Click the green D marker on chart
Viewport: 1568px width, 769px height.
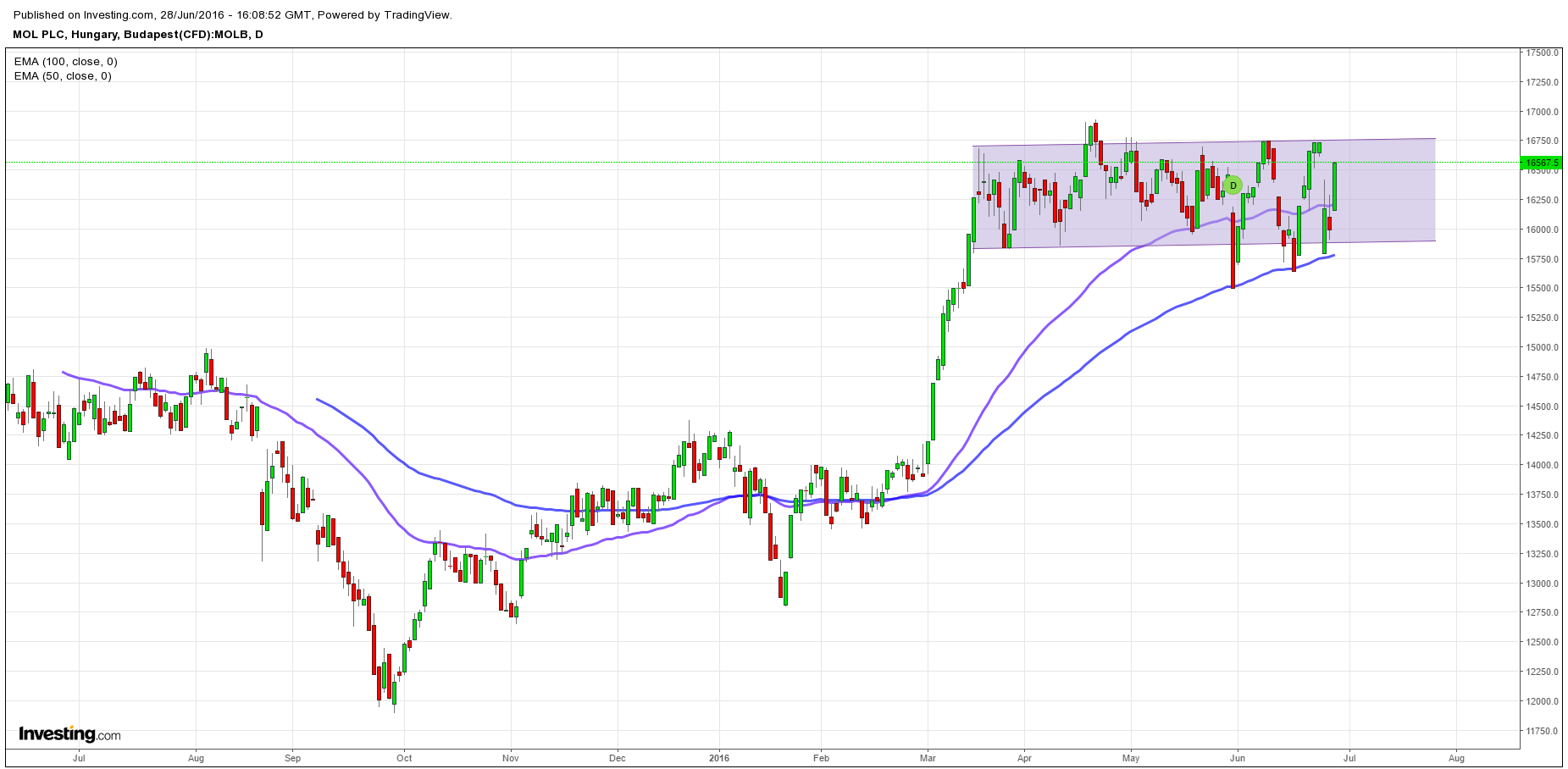click(x=1233, y=185)
